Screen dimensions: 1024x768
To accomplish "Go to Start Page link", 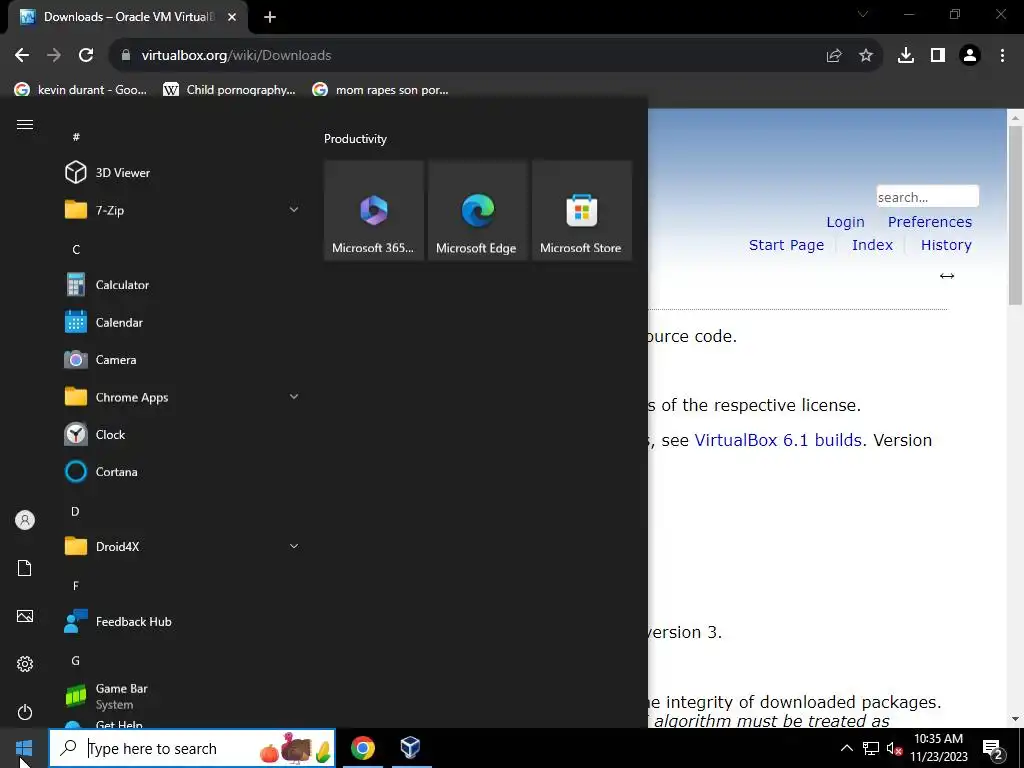I will click(786, 245).
